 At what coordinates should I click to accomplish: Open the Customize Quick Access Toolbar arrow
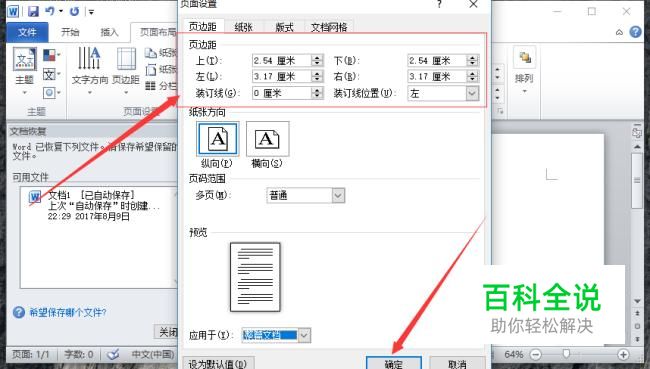pyautogui.click(x=91, y=12)
